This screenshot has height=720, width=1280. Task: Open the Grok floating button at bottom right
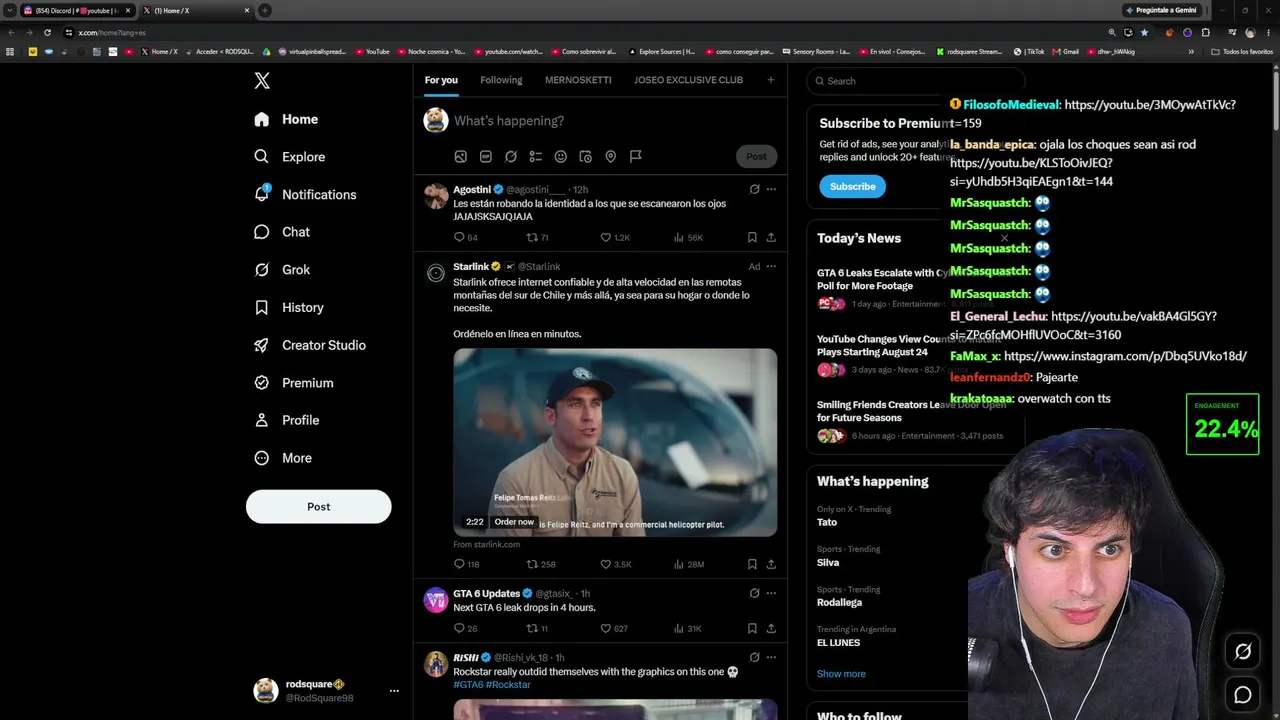[x=1243, y=652]
